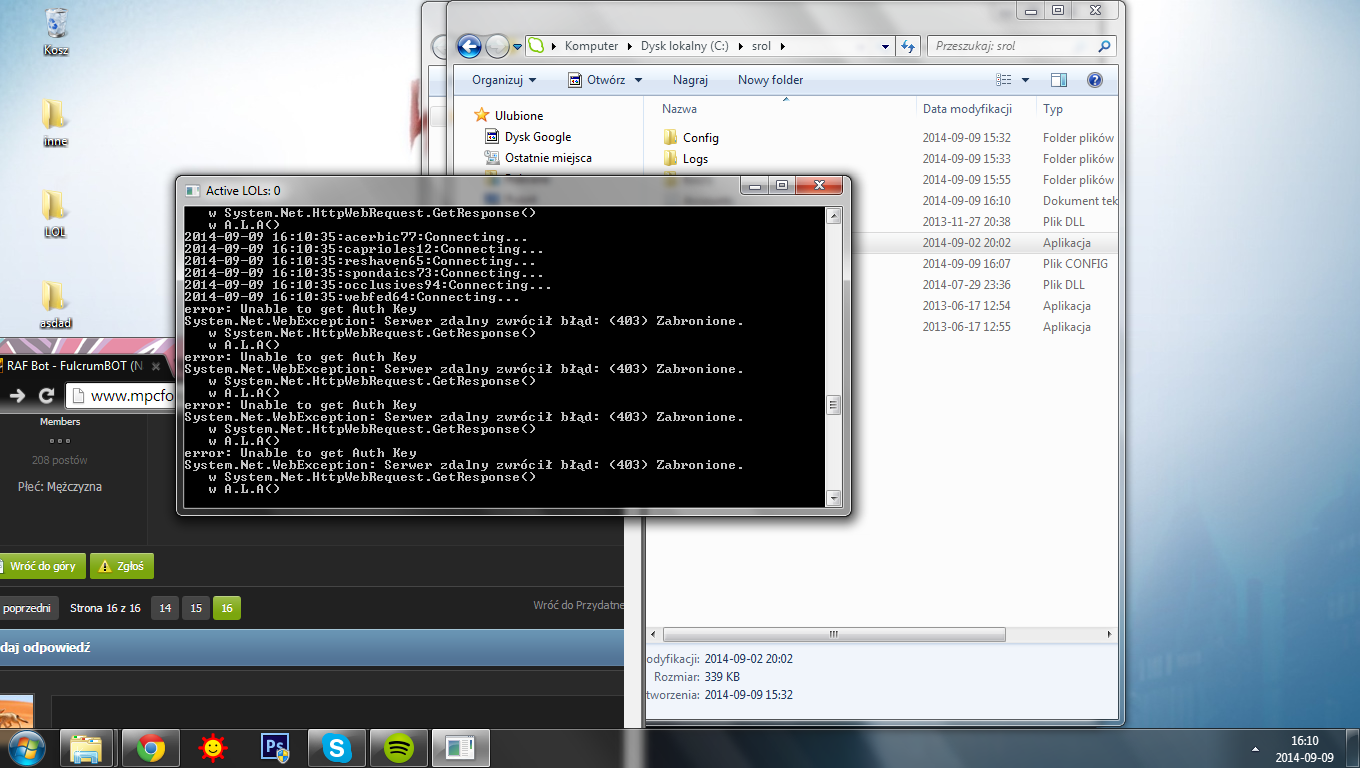
Task: Open the Organizuj menu
Action: [x=504, y=80]
